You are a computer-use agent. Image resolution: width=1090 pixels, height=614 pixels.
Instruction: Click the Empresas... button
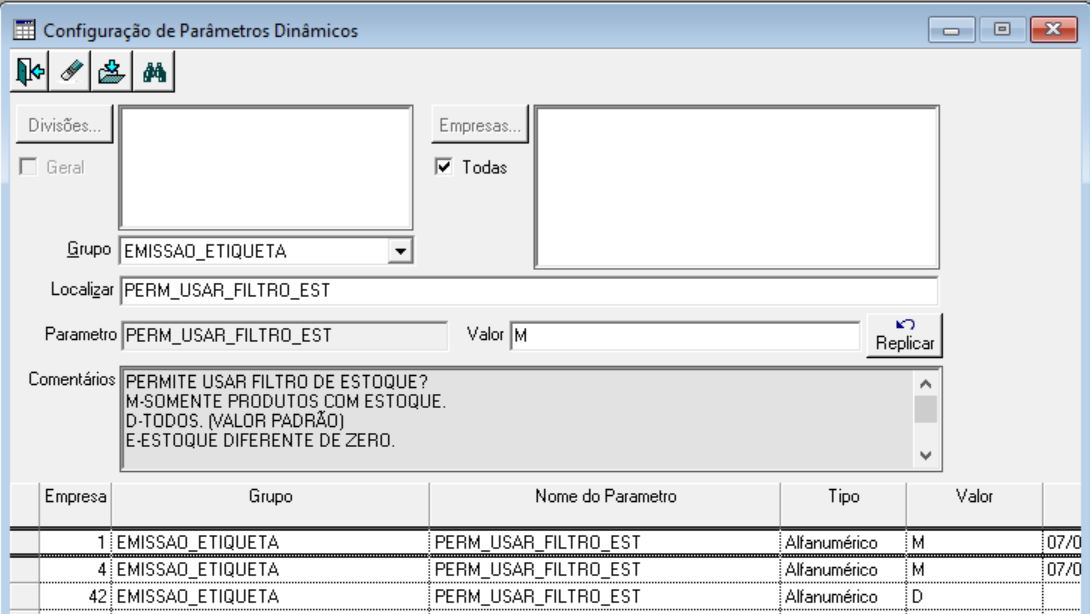[x=480, y=125]
